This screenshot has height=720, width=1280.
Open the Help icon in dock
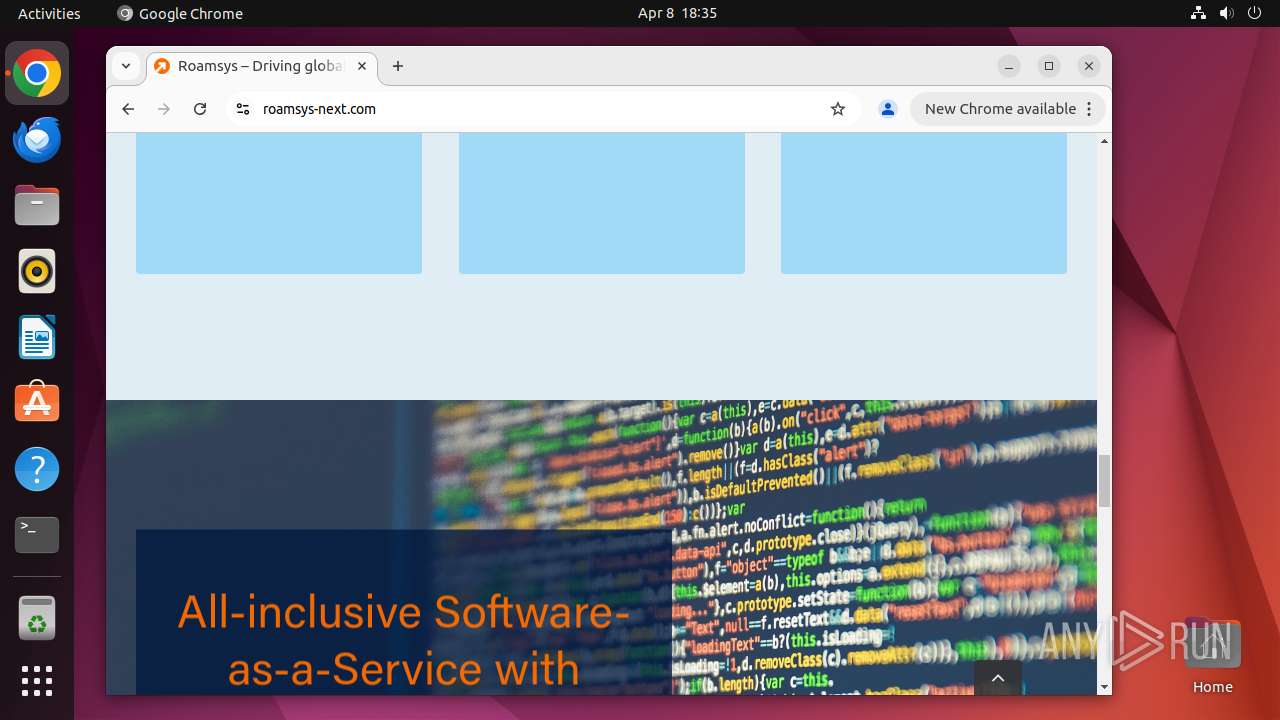(37, 469)
